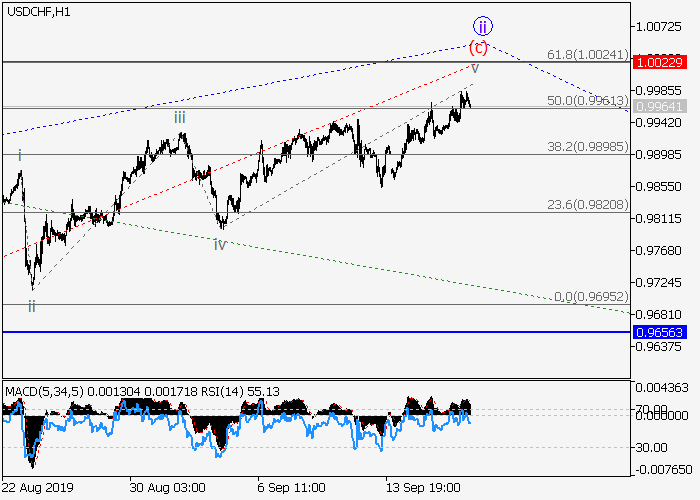
Task: Click the wave iv label at the low
Action: coord(219,243)
